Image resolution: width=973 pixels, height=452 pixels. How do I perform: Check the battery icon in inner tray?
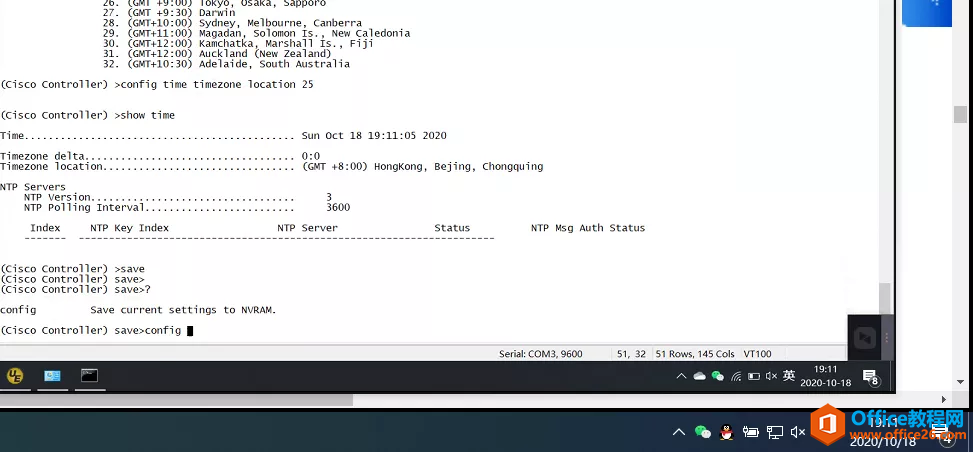(754, 376)
